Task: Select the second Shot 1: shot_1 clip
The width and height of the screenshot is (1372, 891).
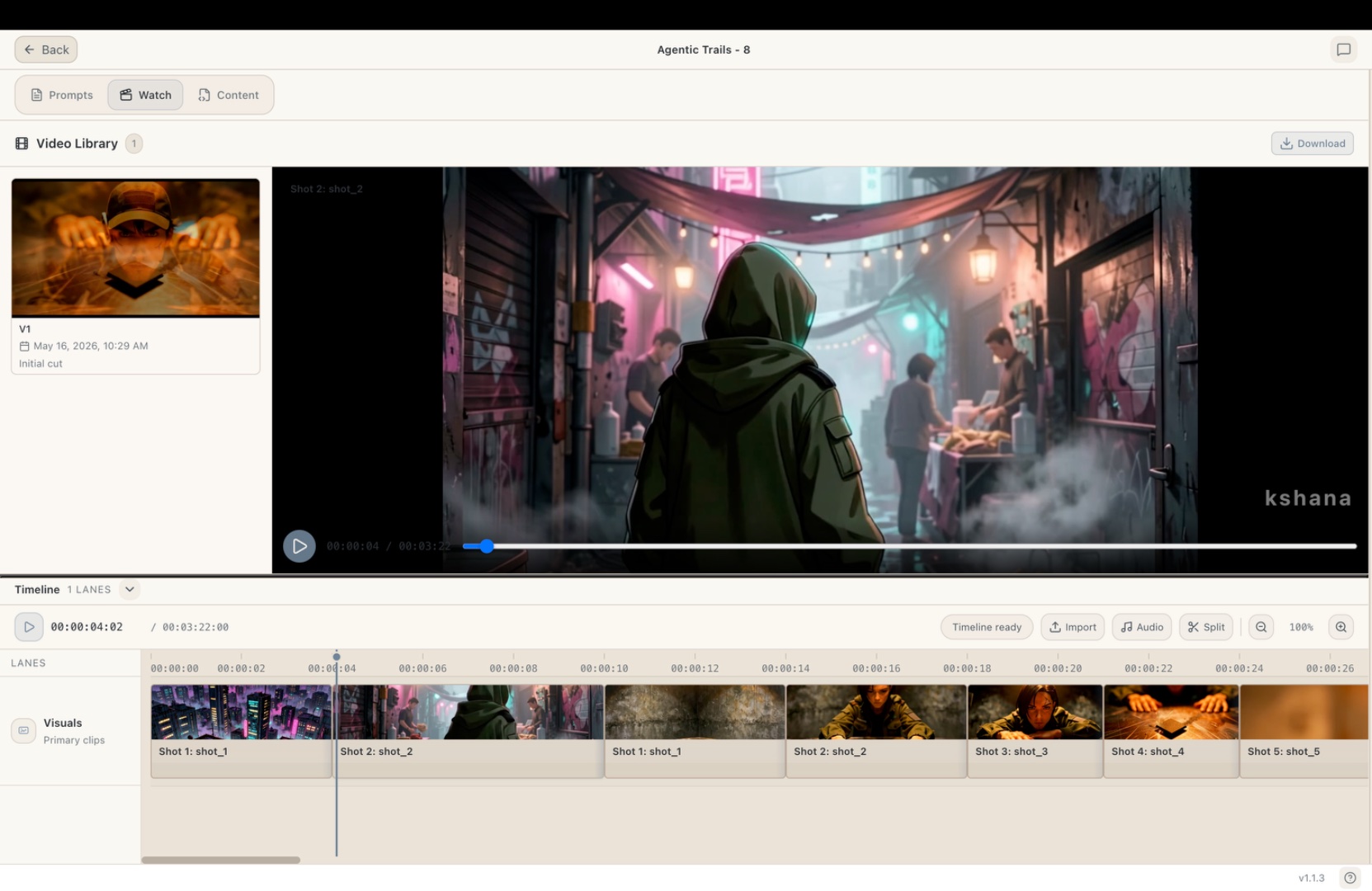Action: [x=695, y=731]
